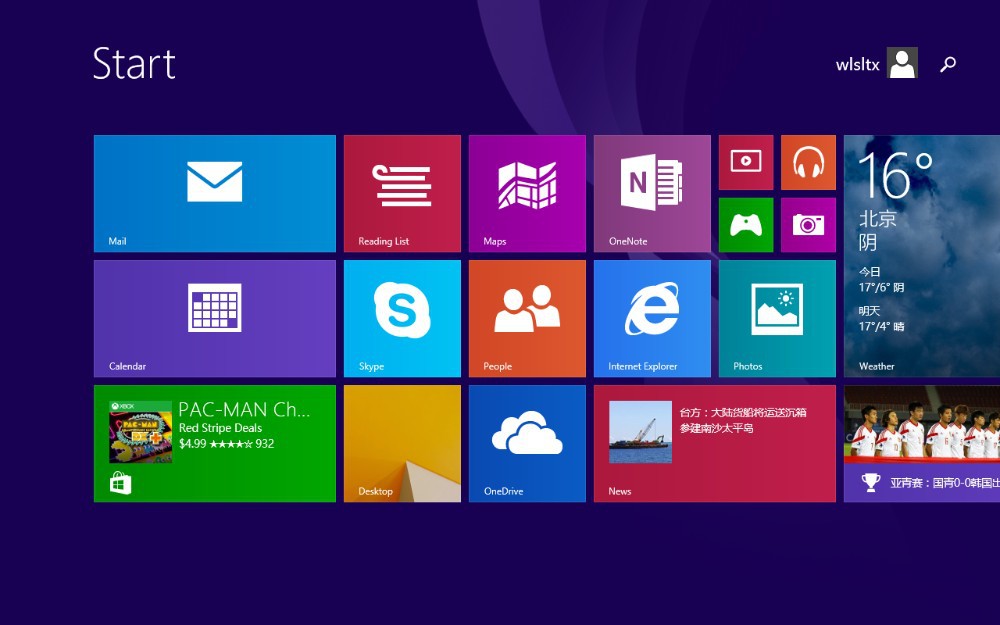This screenshot has height=625, width=1000.
Task: Open the Calendar tile
Action: point(215,318)
